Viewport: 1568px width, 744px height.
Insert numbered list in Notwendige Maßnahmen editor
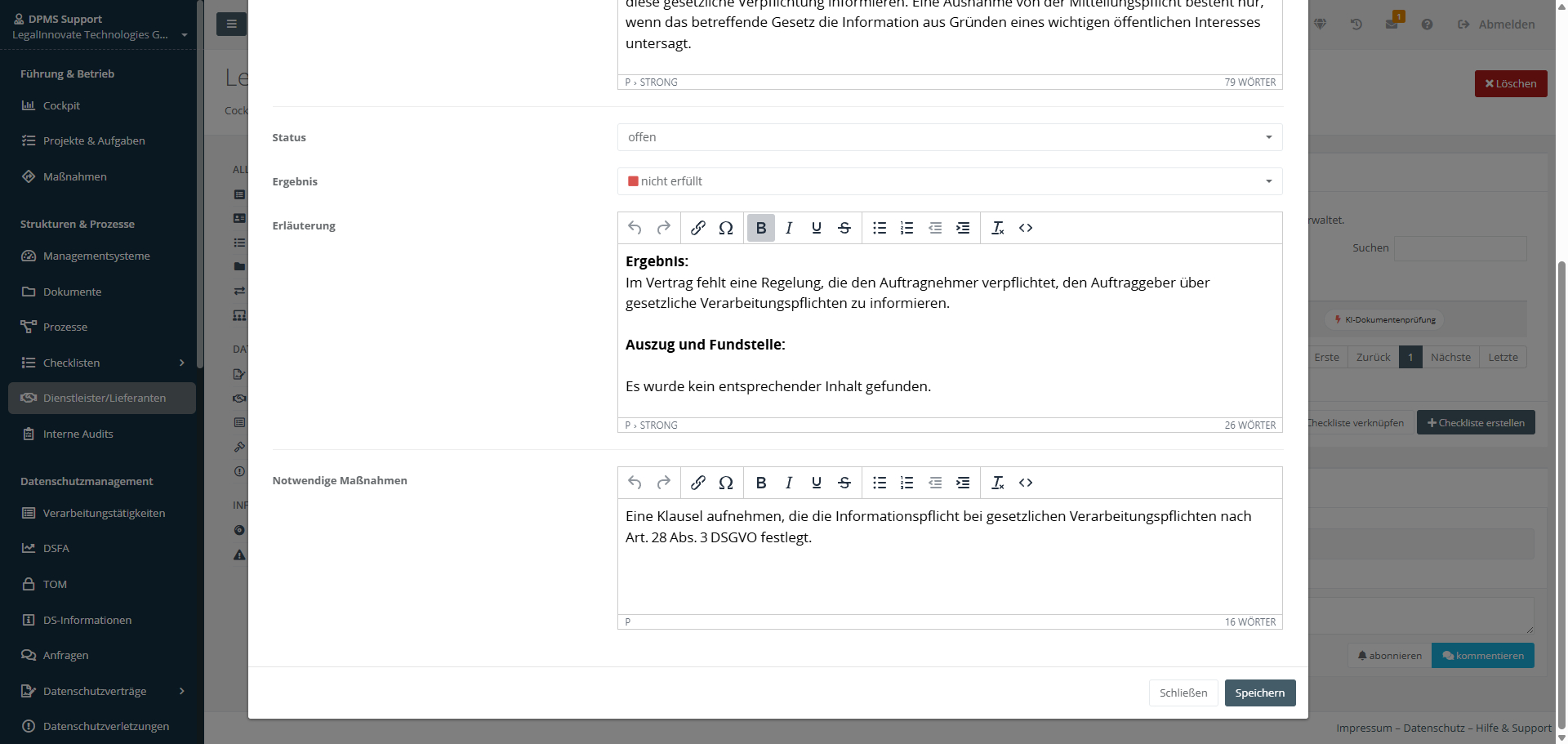[906, 483]
